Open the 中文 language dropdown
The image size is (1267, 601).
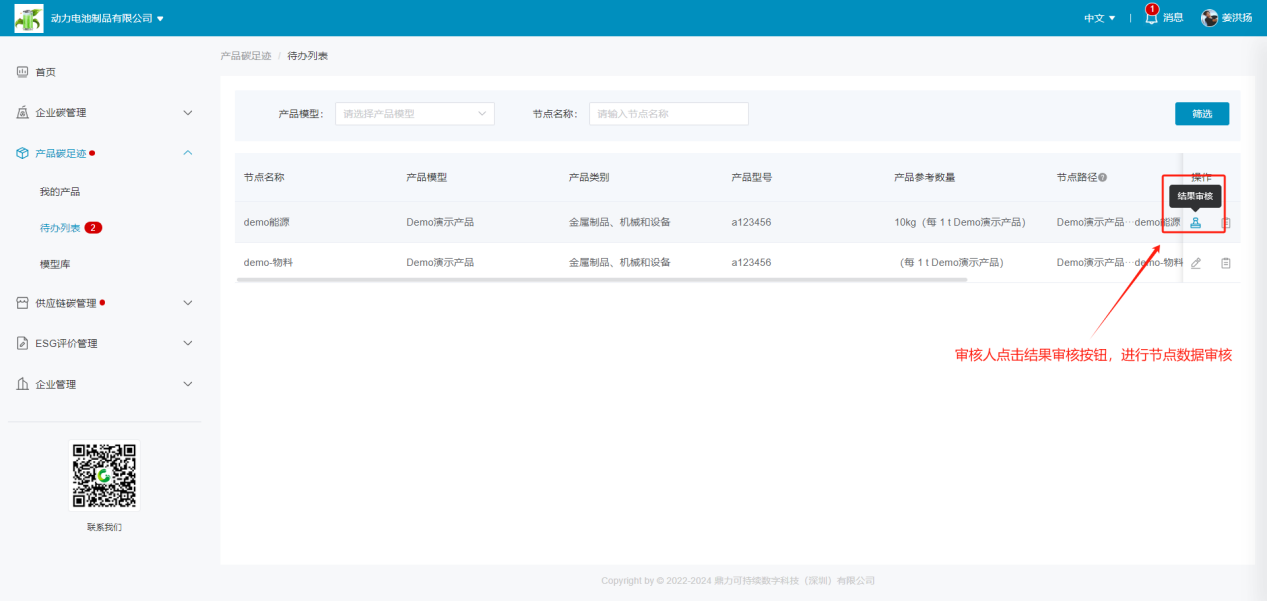(x=1099, y=18)
